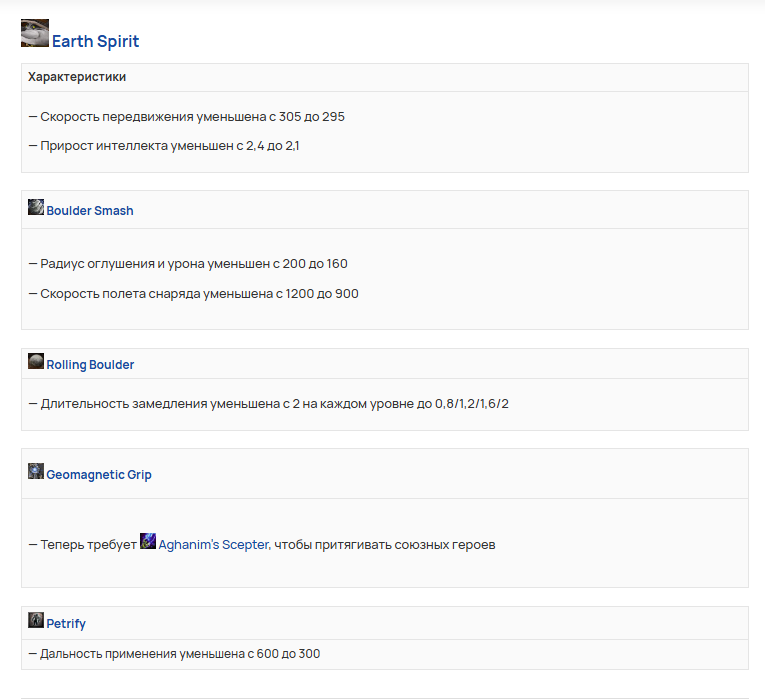Screen dimensions: 765x699
Task: Open the Geomagnetic Grip ability link
Action: pos(99,475)
